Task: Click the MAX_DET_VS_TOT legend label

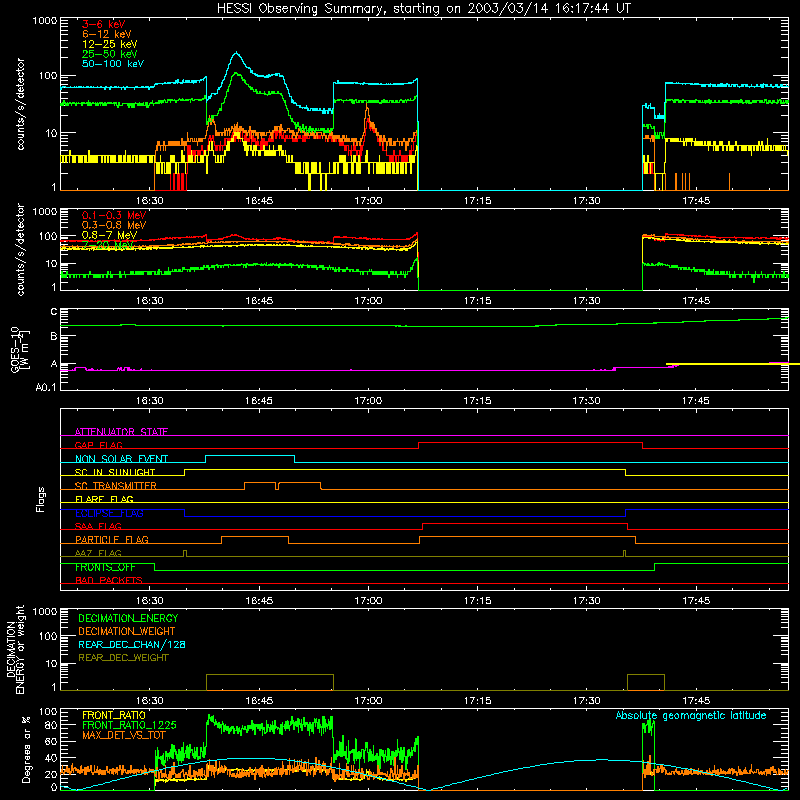Action: pos(123,735)
